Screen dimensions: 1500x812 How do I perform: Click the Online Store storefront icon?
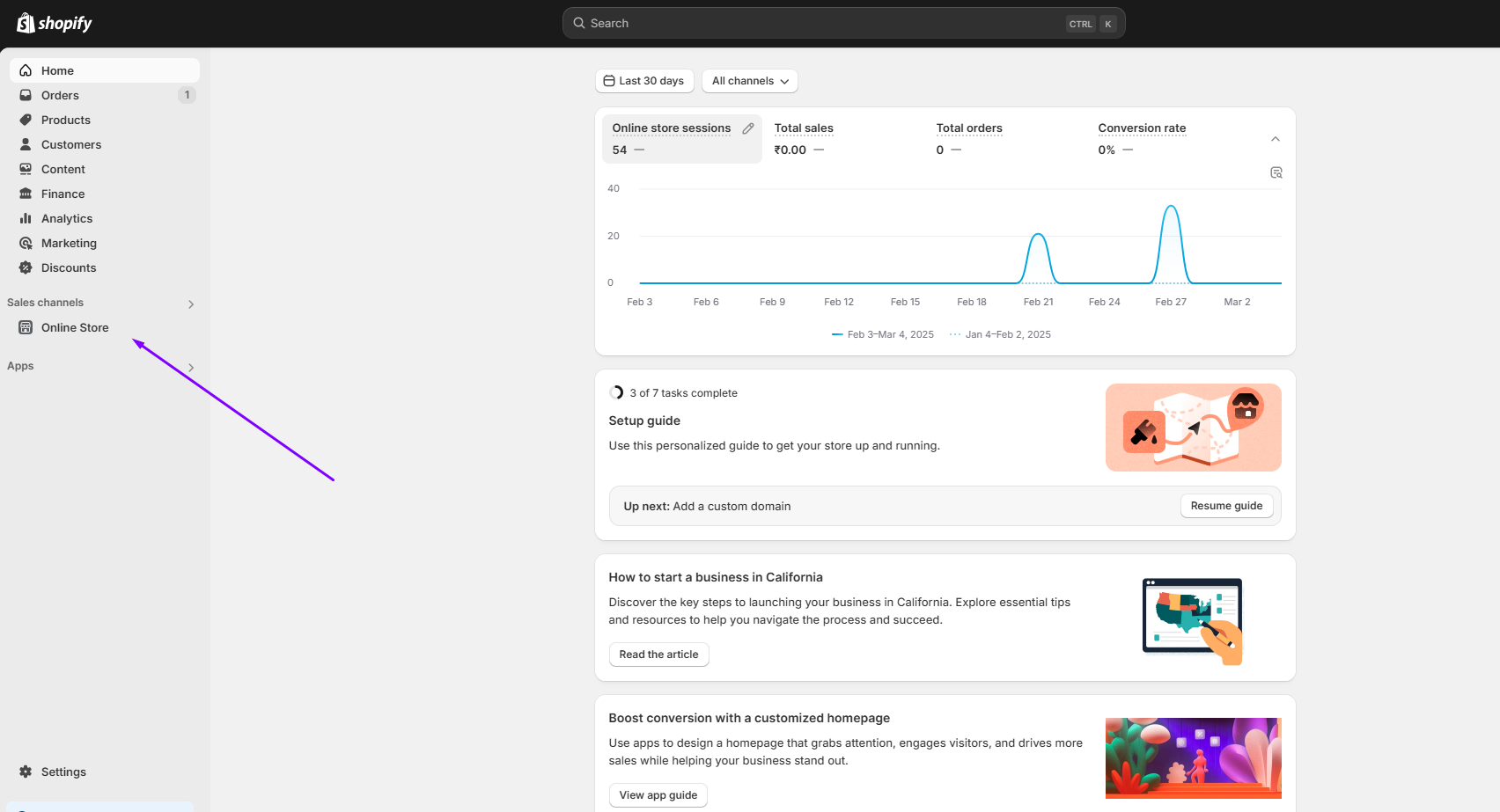pos(26,327)
